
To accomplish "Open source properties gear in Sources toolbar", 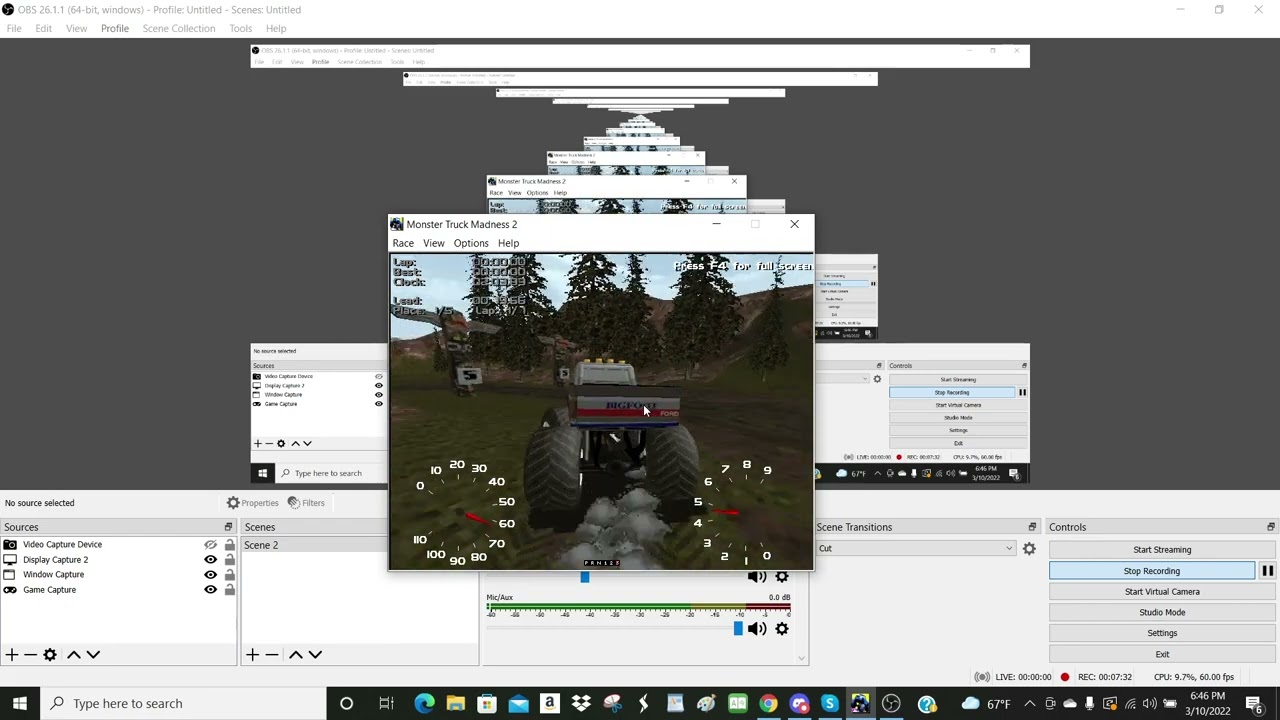I will click(50, 654).
